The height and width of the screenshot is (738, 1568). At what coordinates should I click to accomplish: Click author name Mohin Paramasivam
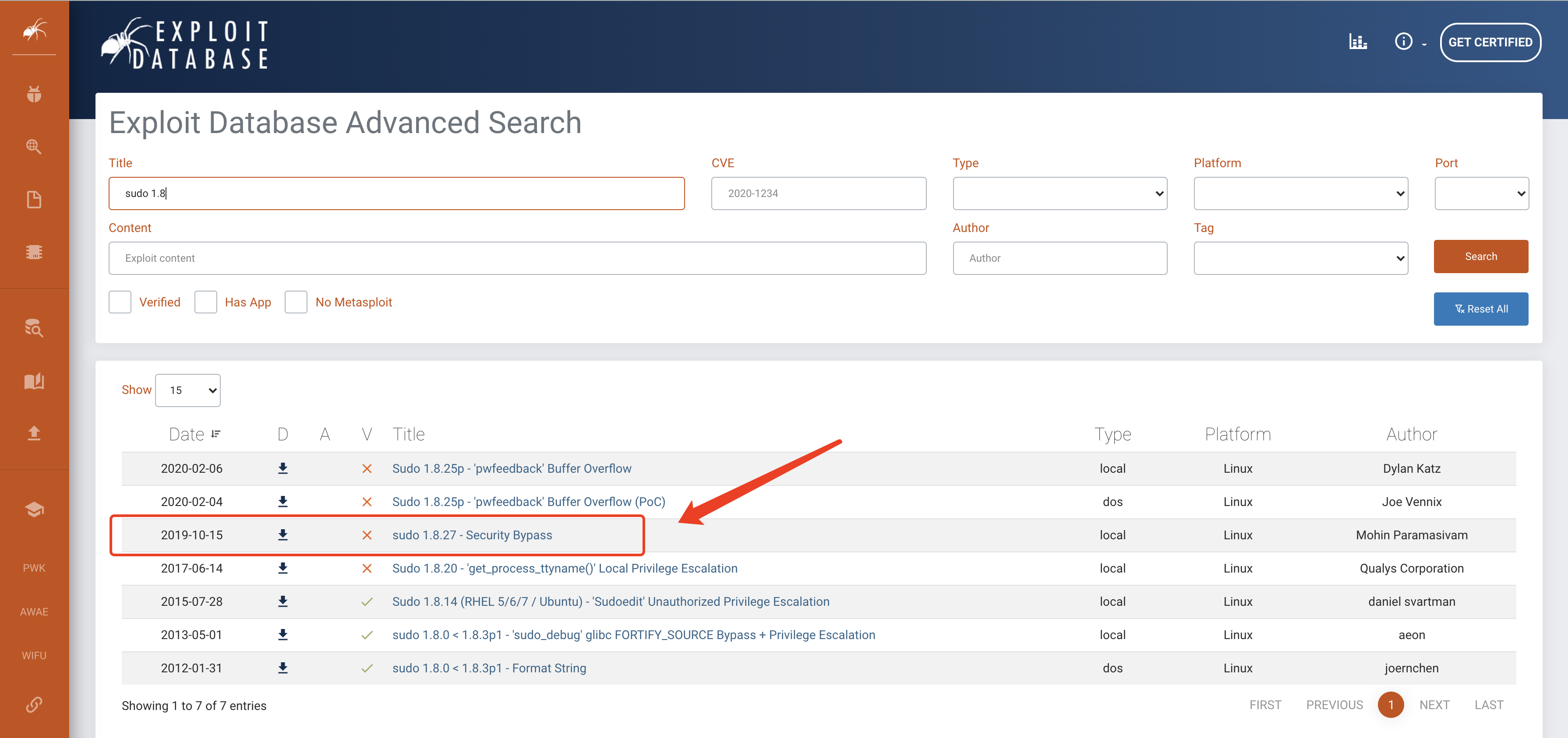pos(1411,535)
